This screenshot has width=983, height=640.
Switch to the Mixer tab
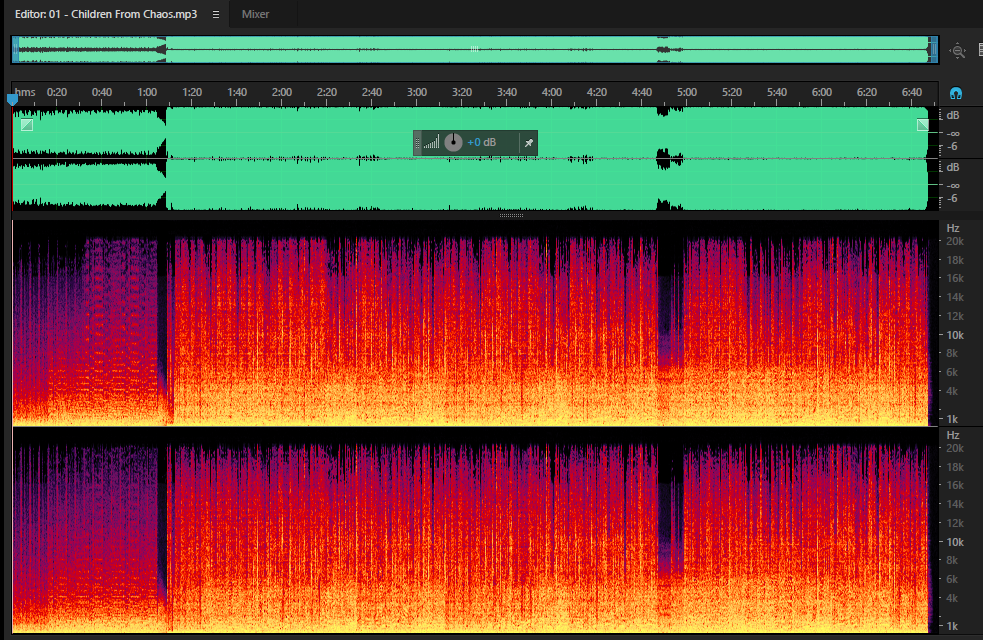coord(255,14)
